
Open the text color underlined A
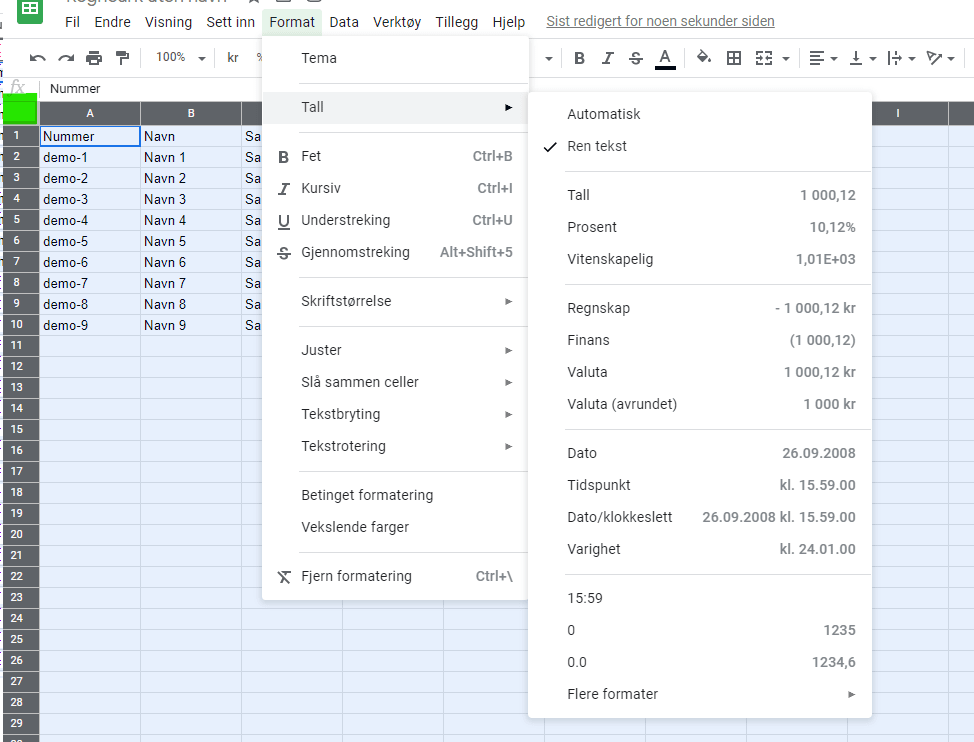tap(665, 59)
